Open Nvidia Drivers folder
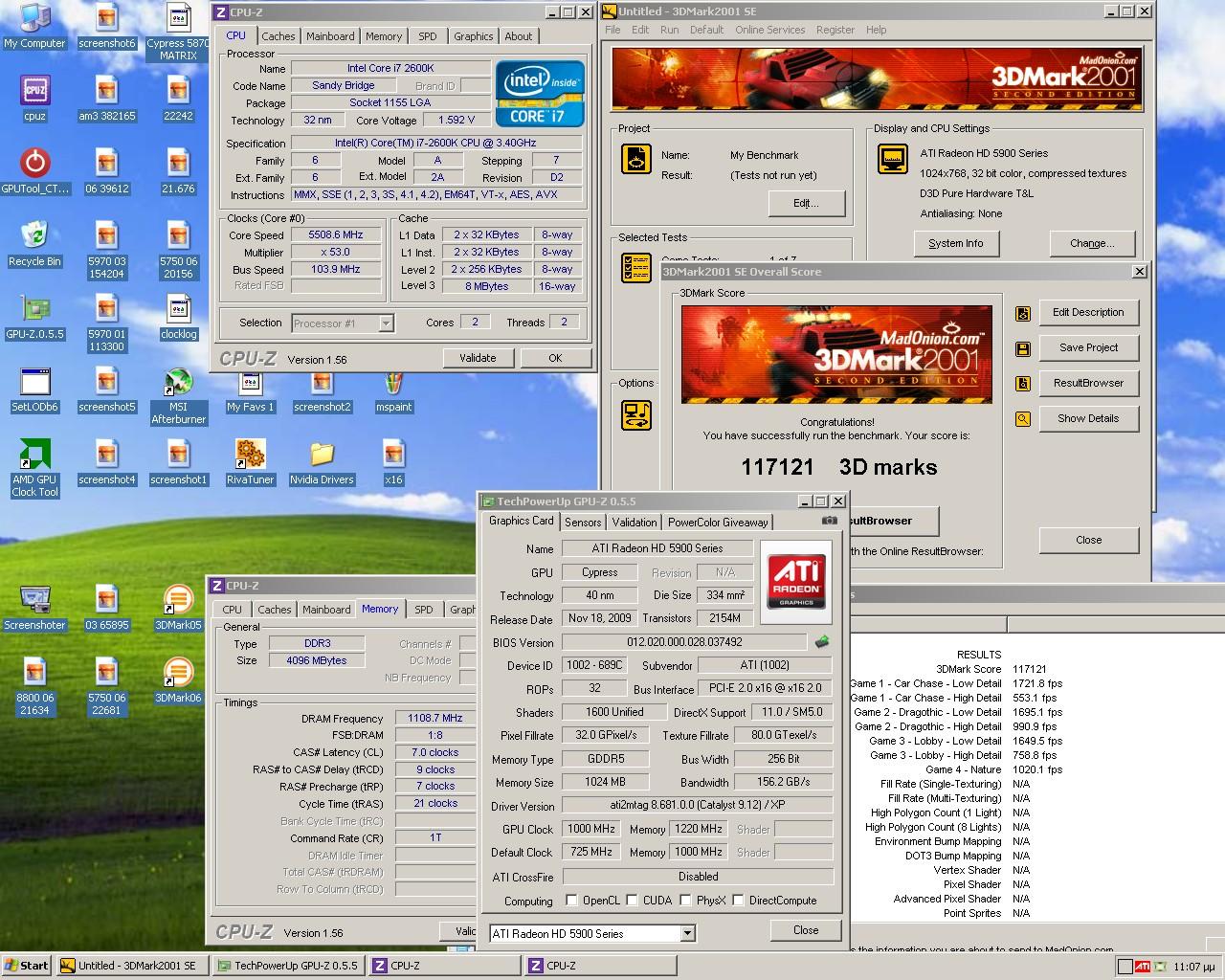Viewport: 1225px width, 980px height. [322, 462]
